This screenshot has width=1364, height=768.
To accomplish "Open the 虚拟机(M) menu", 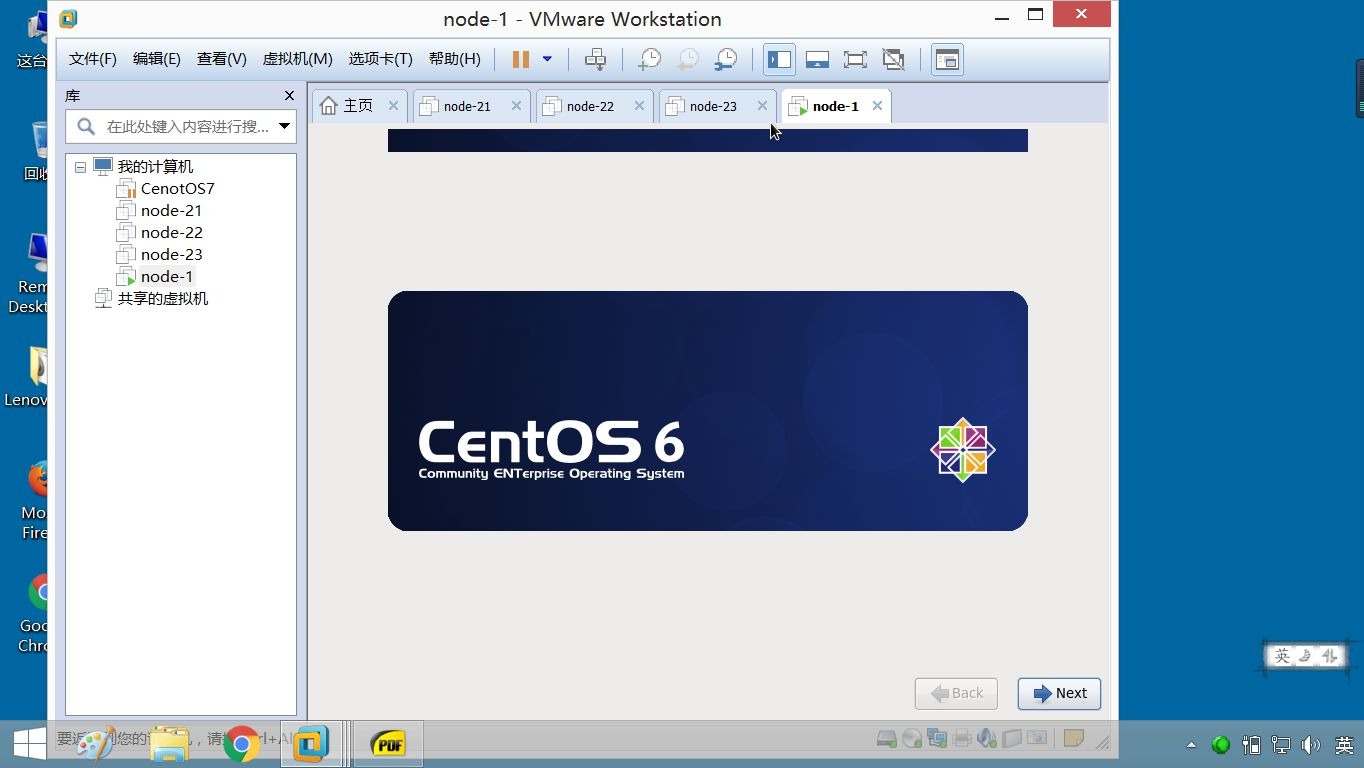I will pyautogui.click(x=297, y=59).
